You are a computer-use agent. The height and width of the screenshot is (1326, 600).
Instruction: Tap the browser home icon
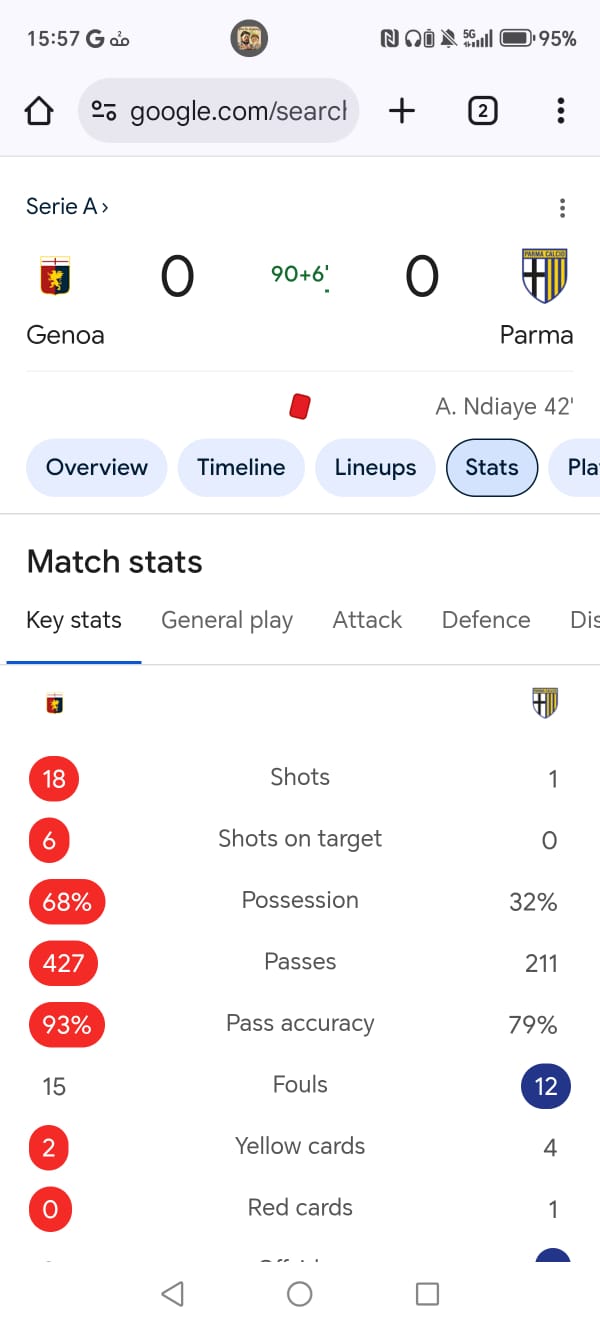[39, 111]
